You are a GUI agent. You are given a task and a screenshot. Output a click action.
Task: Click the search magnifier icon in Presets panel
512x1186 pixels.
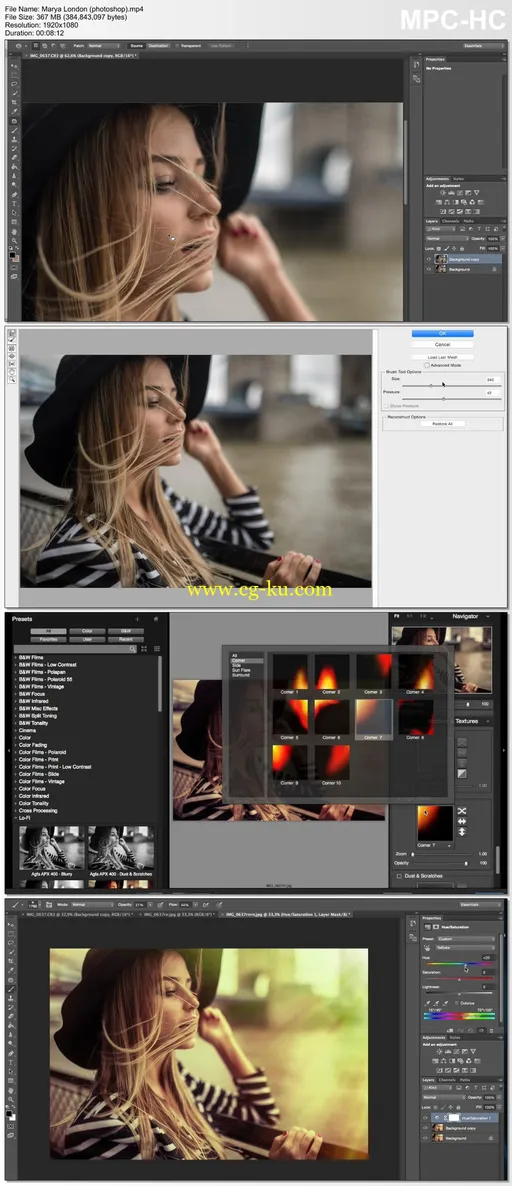[132, 649]
